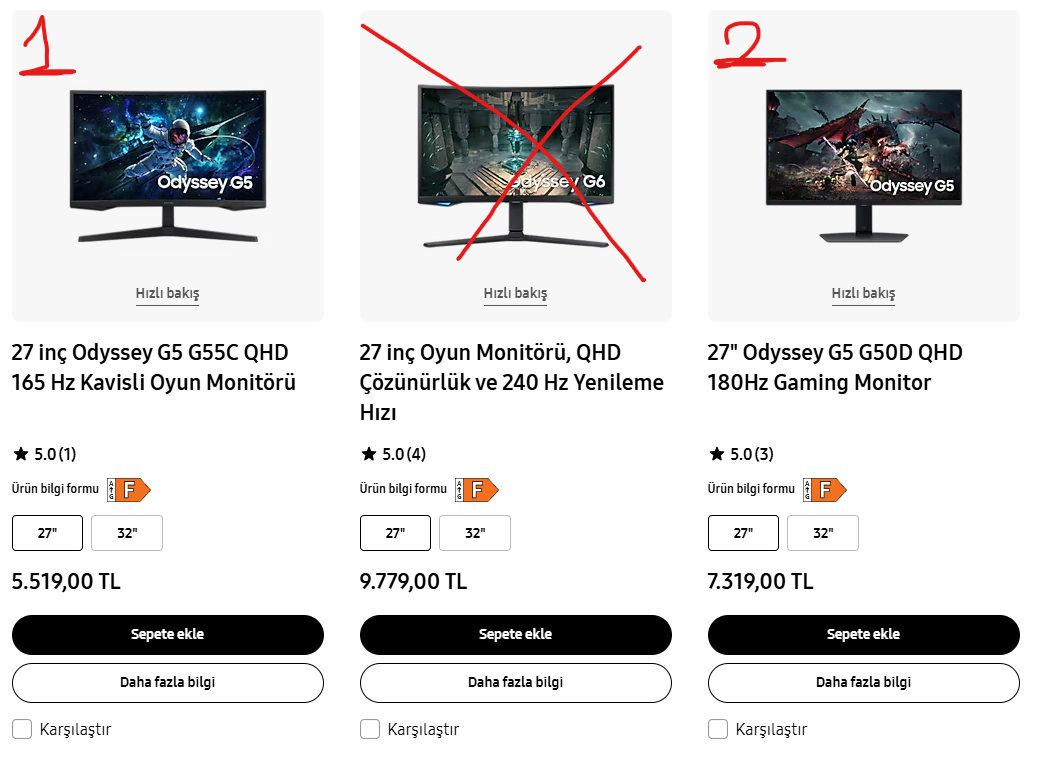This screenshot has height=757, width=1038.
Task: Click the star rating 5.0 (3) on G50D
Action: [x=741, y=454]
